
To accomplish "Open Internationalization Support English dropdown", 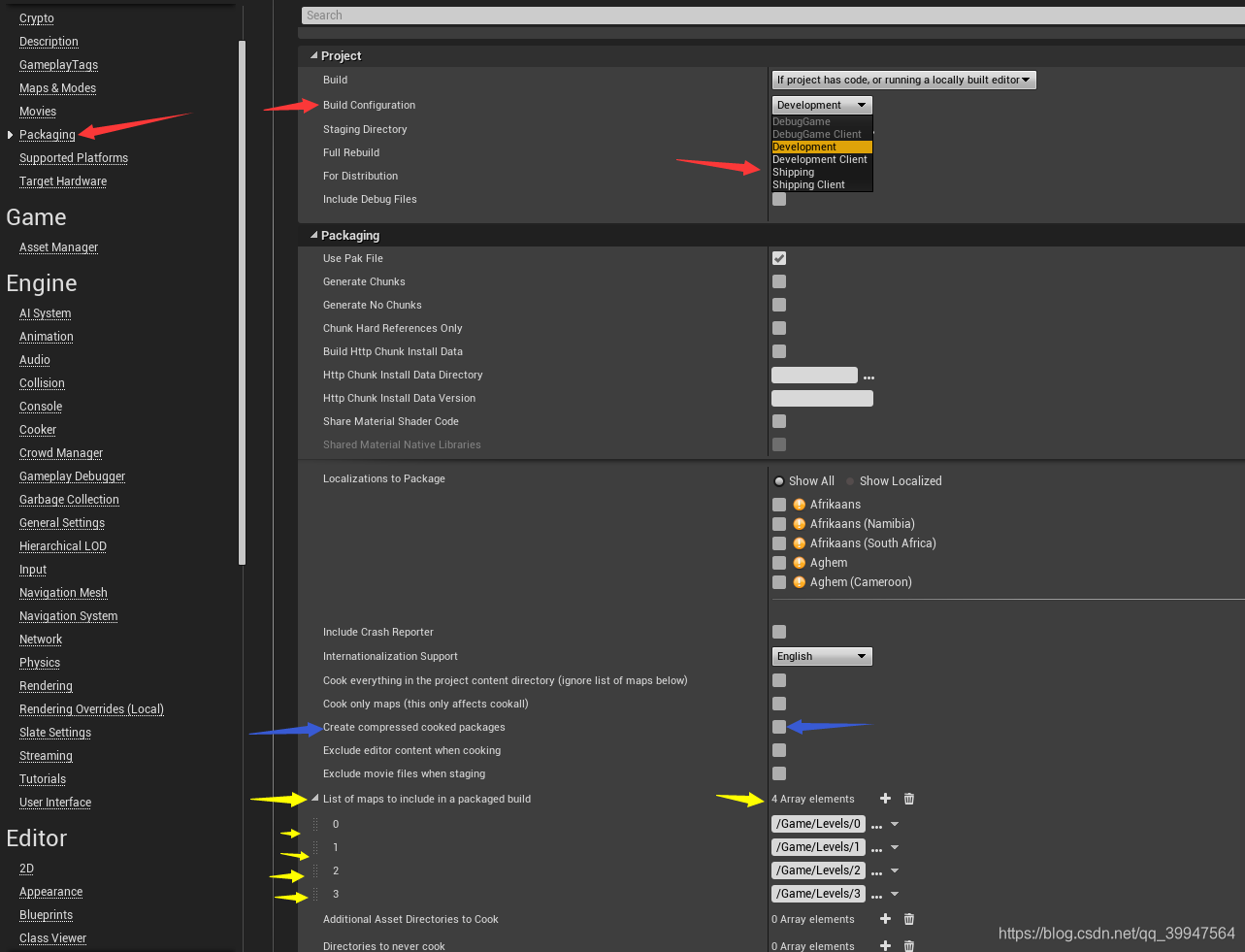I will pyautogui.click(x=822, y=656).
